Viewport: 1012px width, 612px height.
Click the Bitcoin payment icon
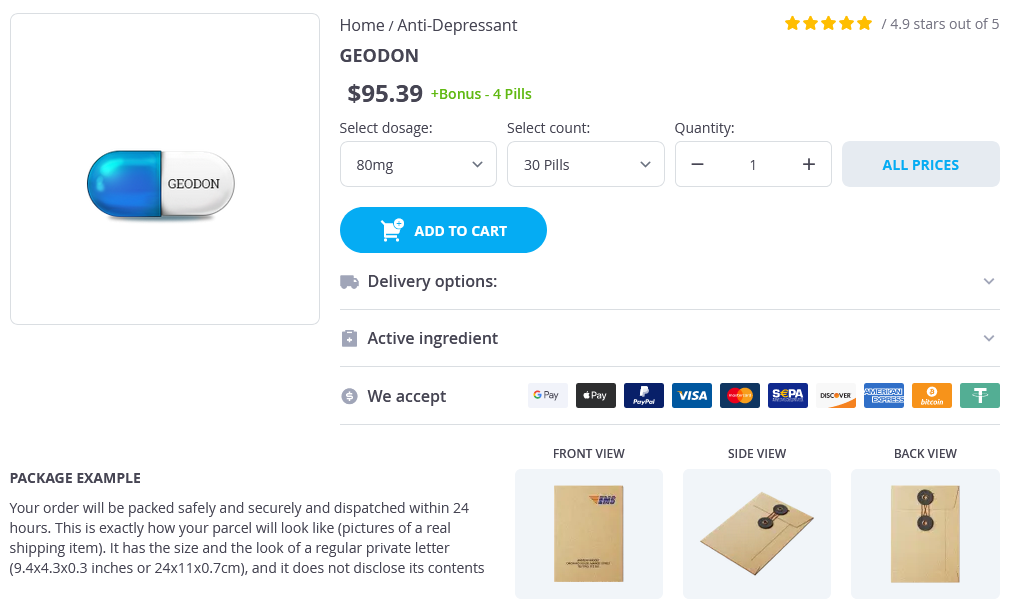(932, 395)
